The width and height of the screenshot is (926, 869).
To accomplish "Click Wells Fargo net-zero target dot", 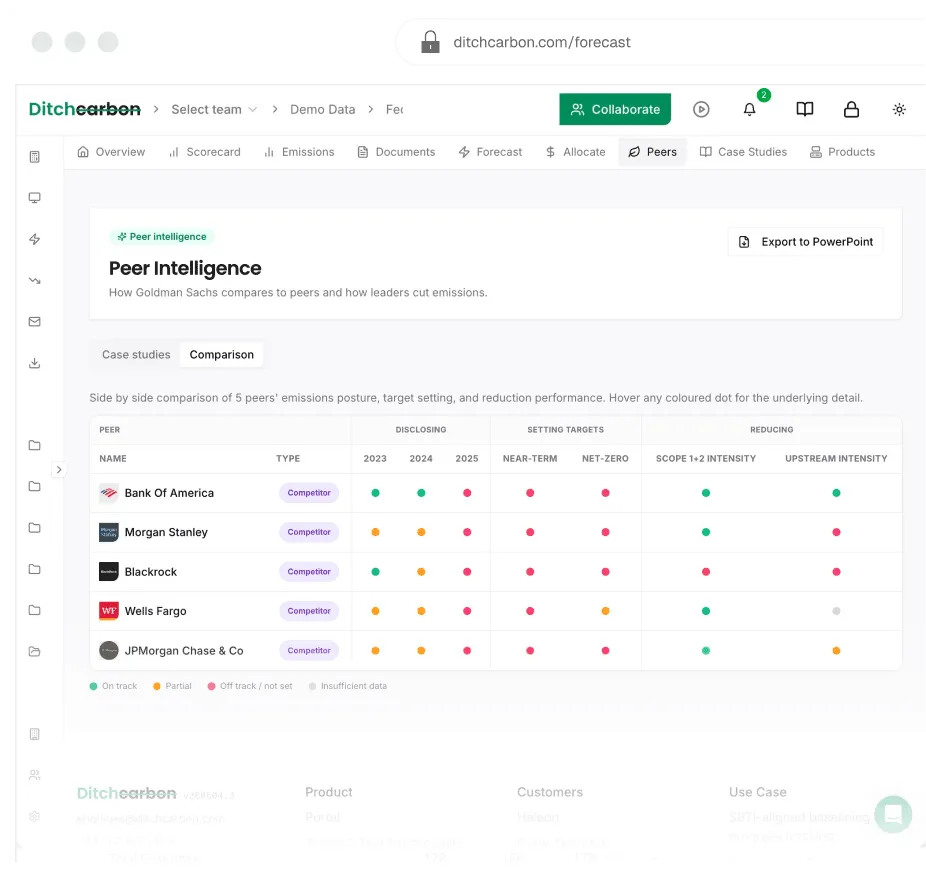I will point(605,611).
